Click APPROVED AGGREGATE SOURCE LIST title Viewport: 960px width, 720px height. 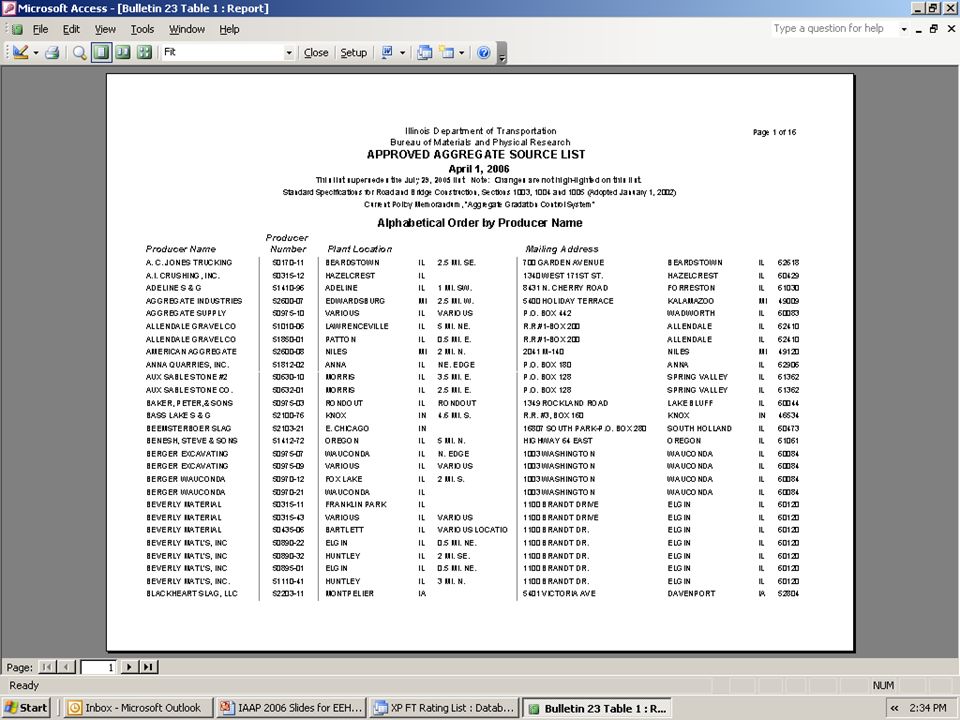(476, 154)
